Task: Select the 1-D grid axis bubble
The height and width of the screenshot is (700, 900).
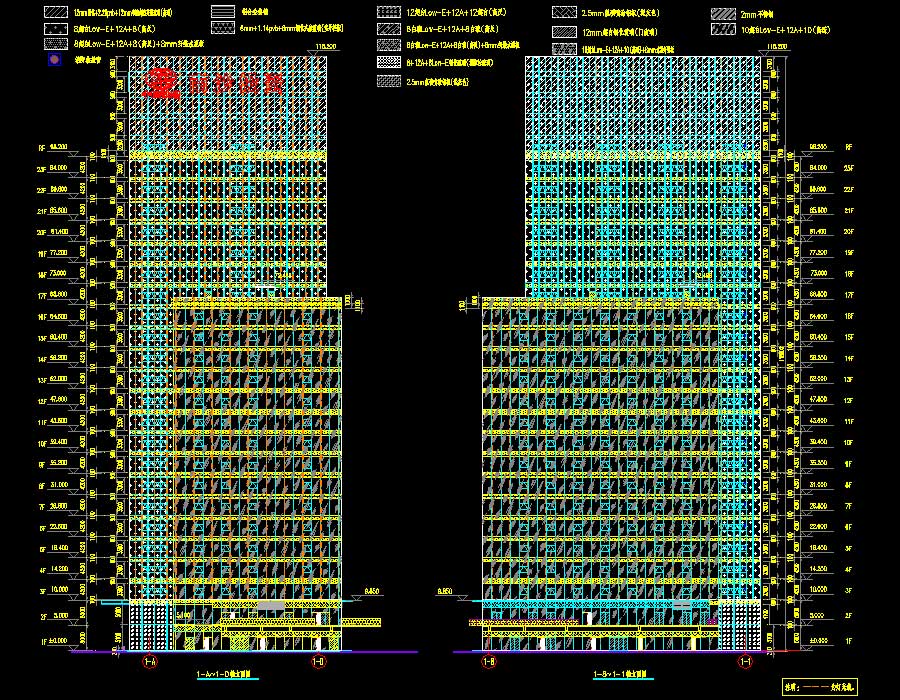Action: [319, 662]
